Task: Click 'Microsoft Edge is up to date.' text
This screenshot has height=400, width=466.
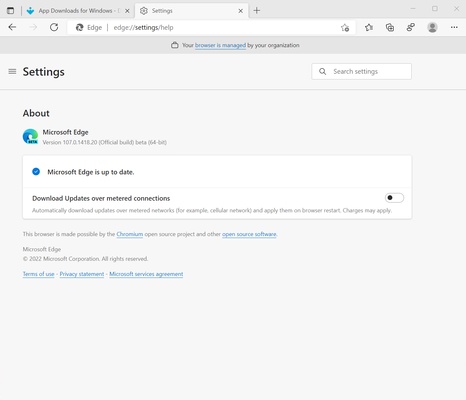Action: [91, 172]
